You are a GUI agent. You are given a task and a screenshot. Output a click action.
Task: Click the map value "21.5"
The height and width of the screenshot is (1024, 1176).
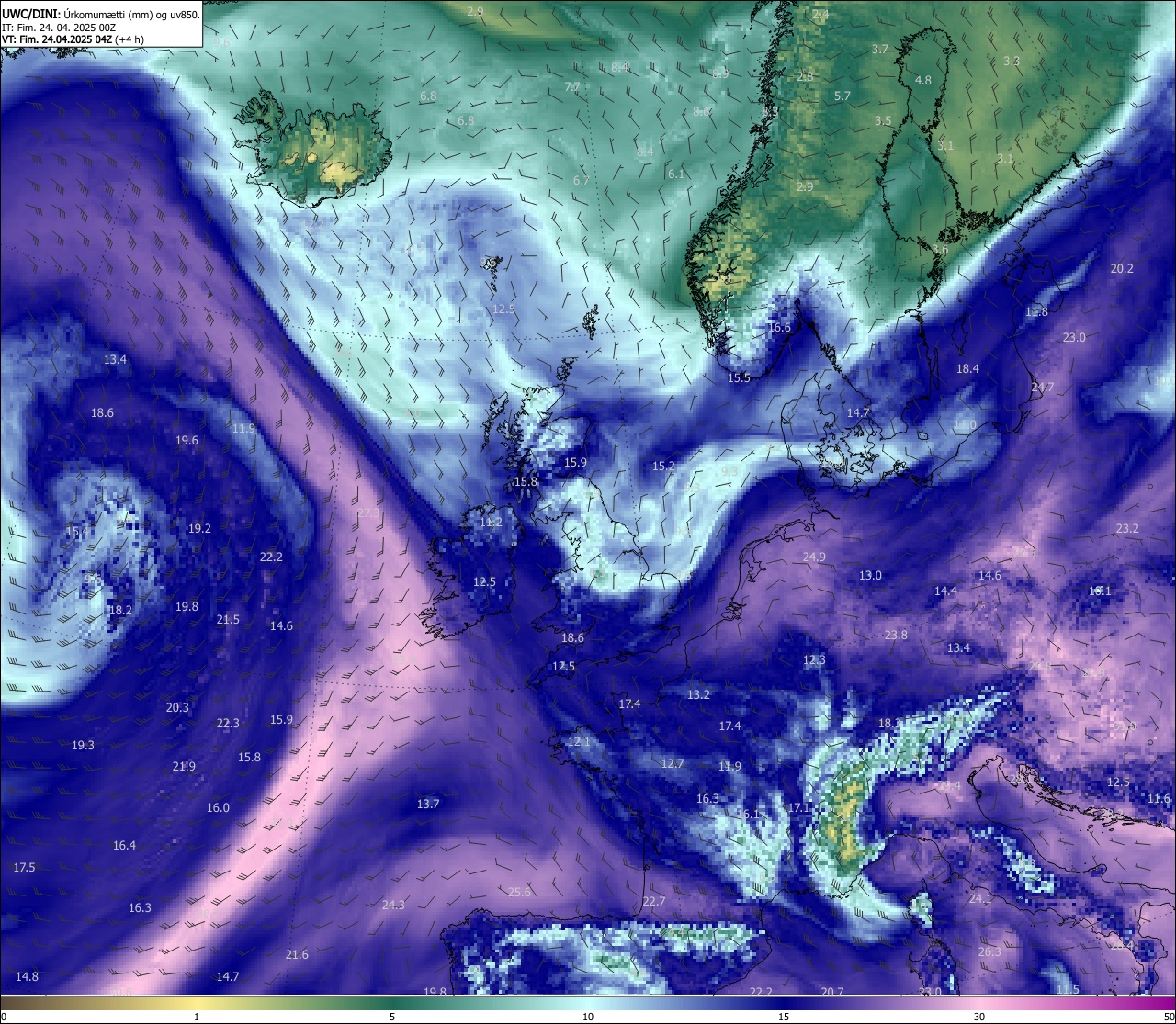[228, 619]
